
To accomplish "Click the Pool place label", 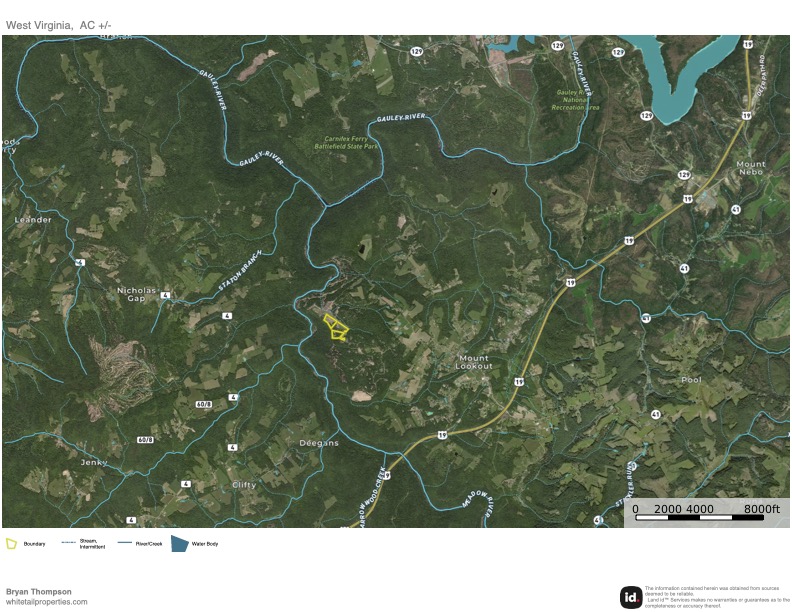I will (691, 380).
